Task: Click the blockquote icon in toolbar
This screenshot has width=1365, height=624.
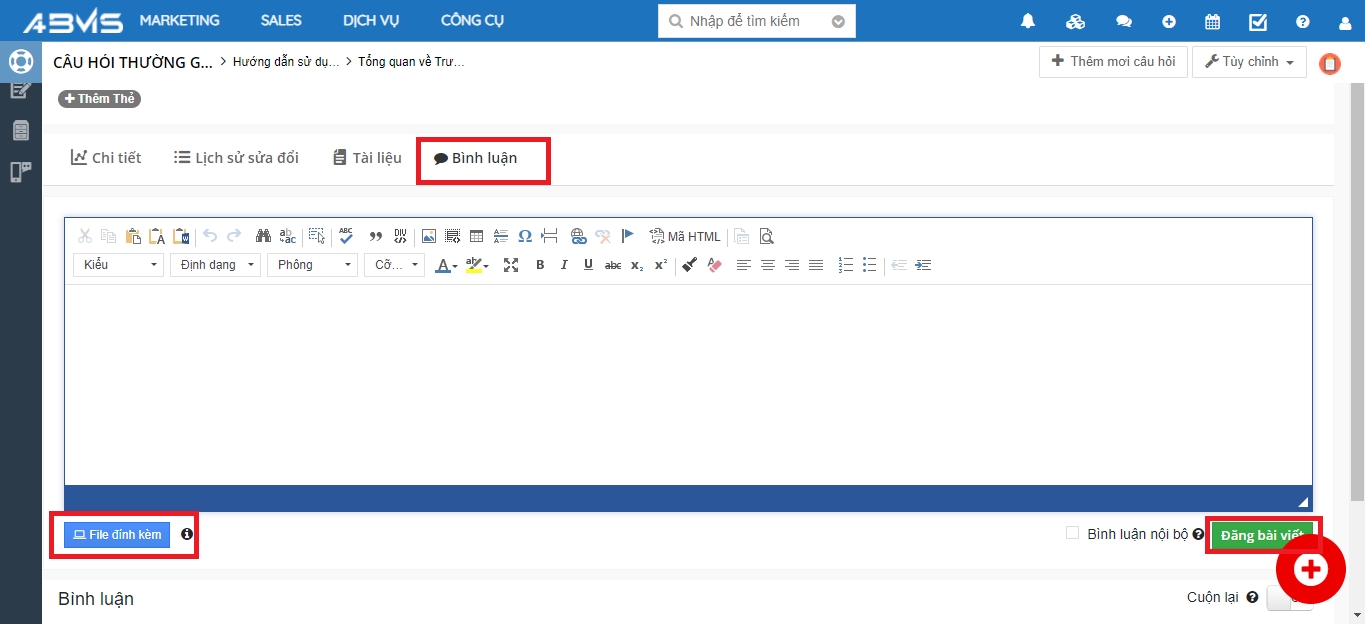Action: pos(376,237)
